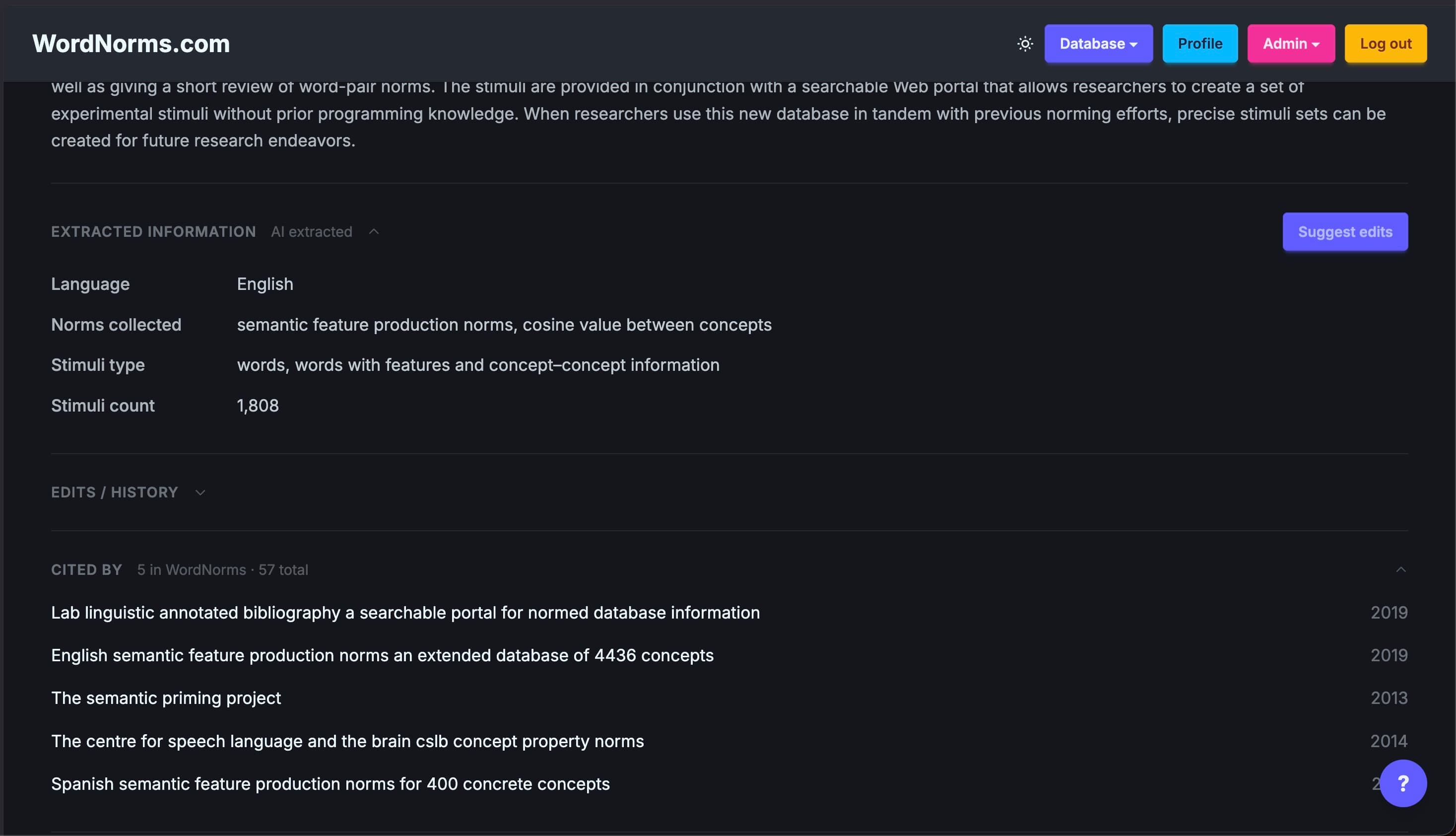Click the Log out button
The width and height of the screenshot is (1456, 836).
[1386, 44]
